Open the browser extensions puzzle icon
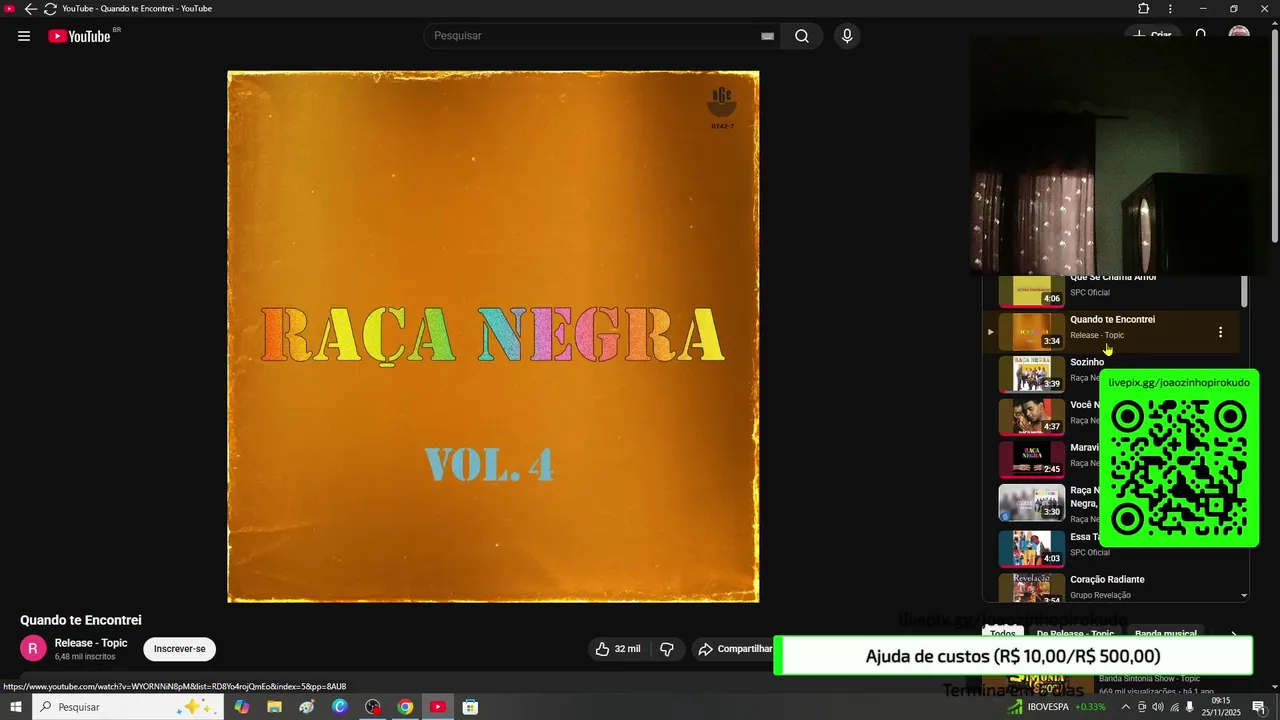The image size is (1280, 720). [x=1144, y=9]
